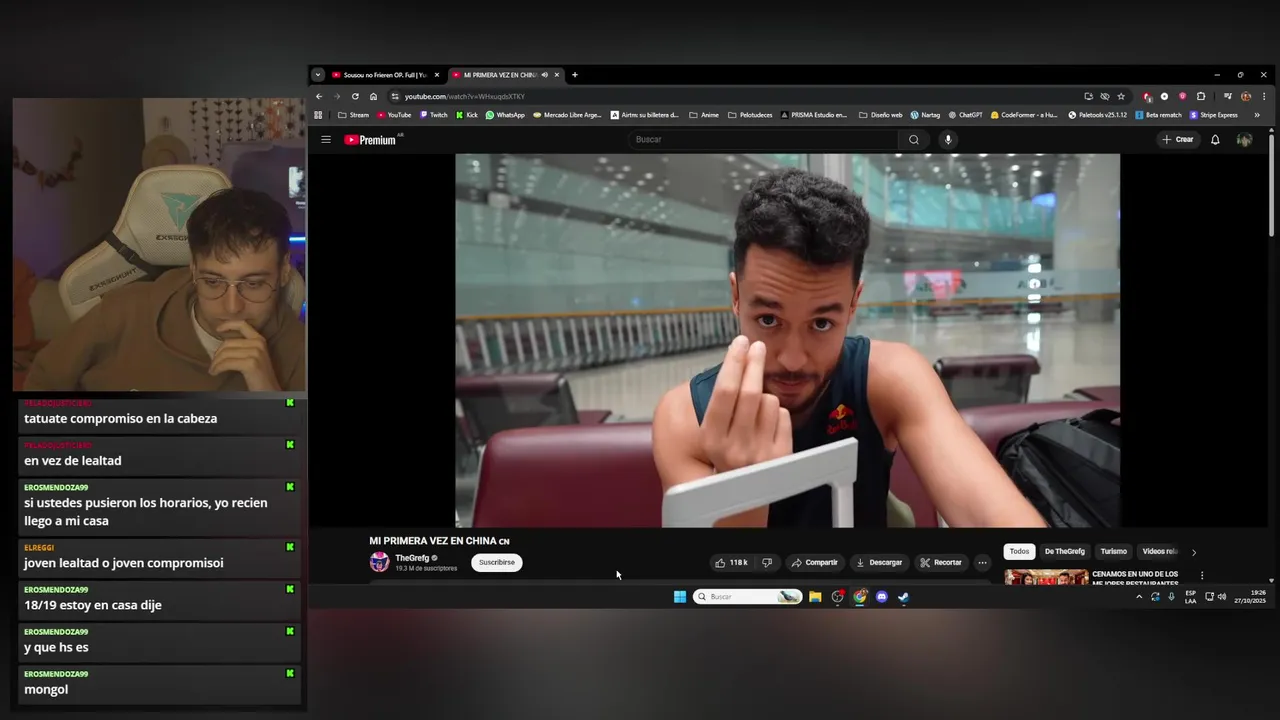The height and width of the screenshot is (720, 1280).
Task: Open the ChatGPT bookmark
Action: [965, 115]
